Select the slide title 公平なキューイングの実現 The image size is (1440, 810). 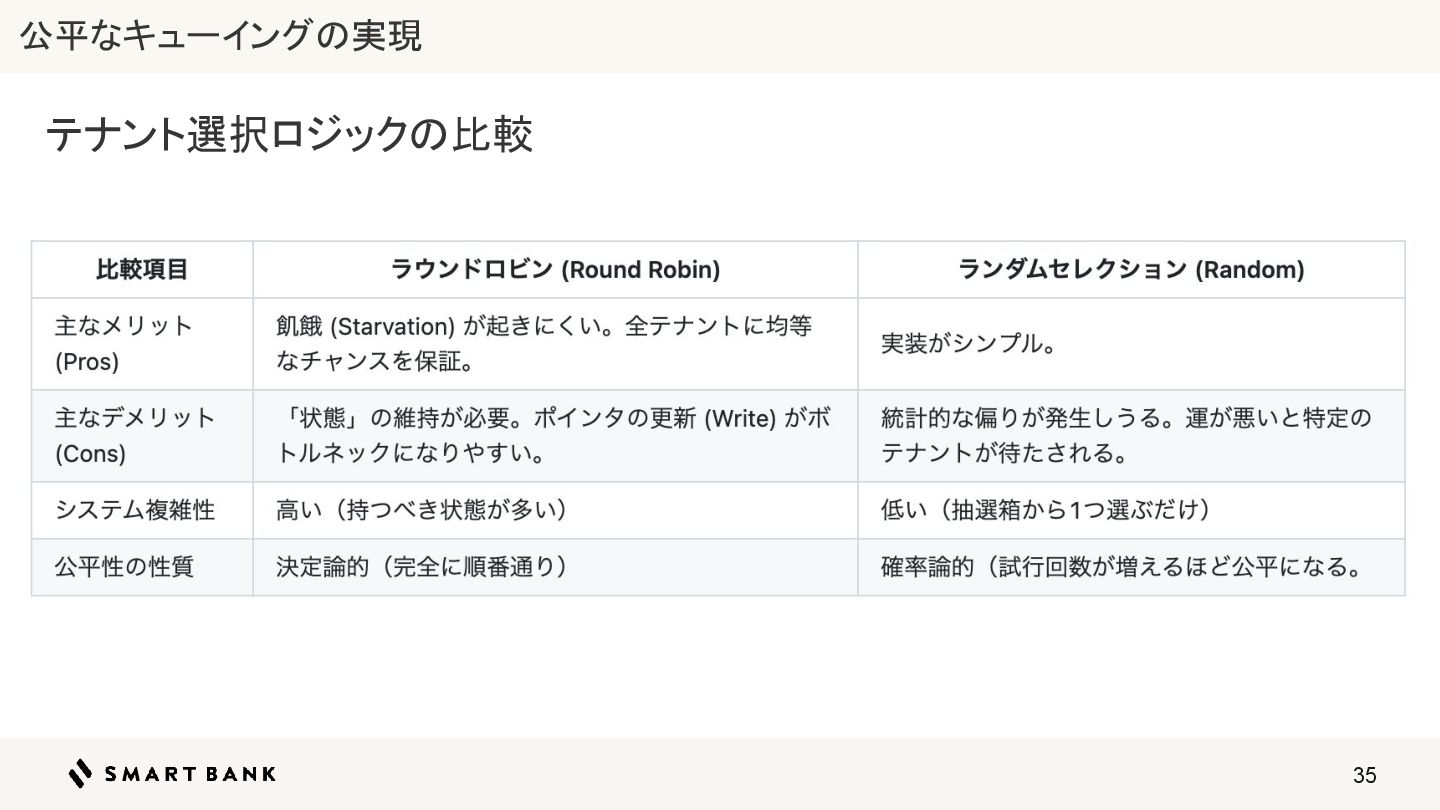(221, 36)
